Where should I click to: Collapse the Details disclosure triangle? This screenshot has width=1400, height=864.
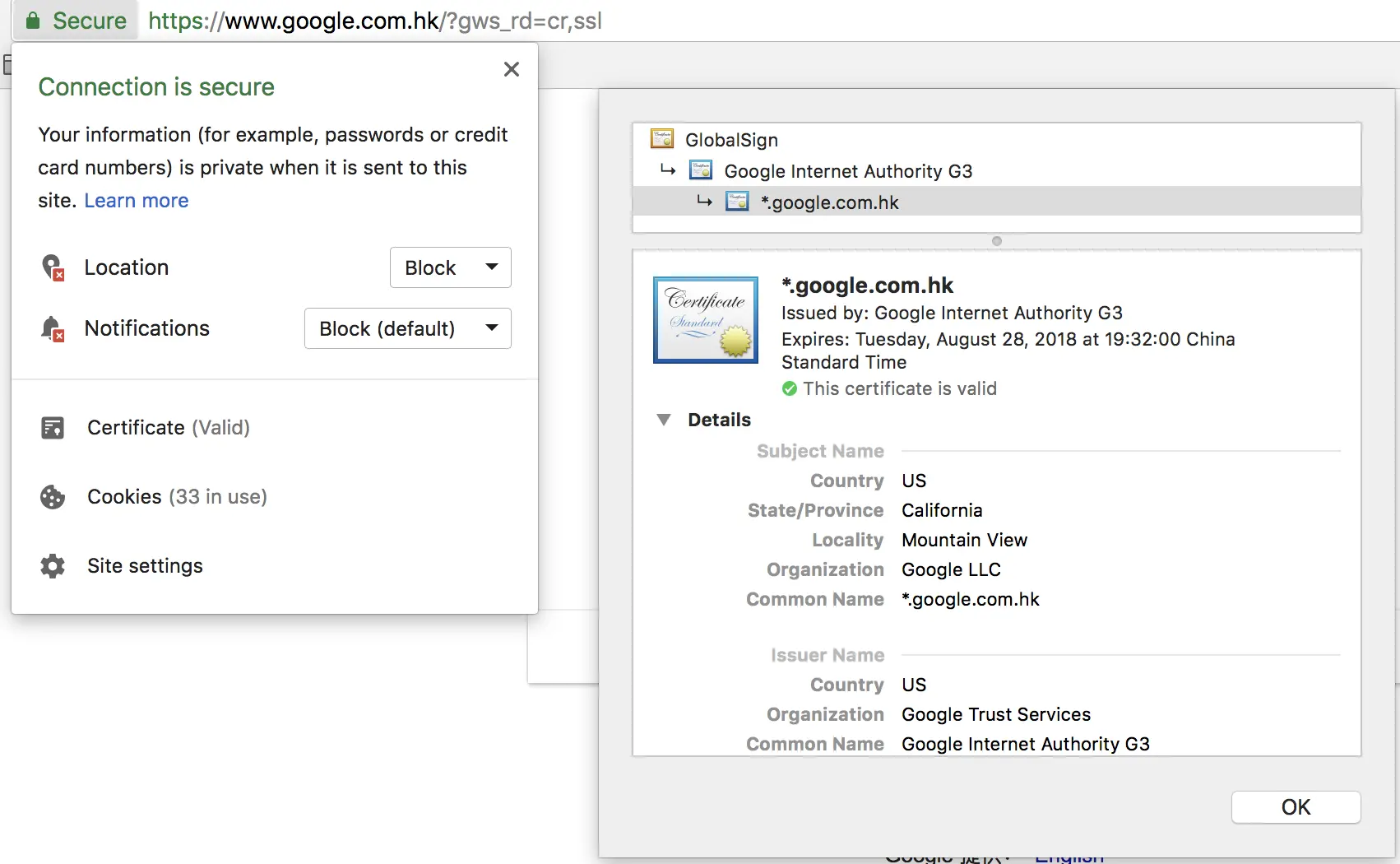pos(664,420)
